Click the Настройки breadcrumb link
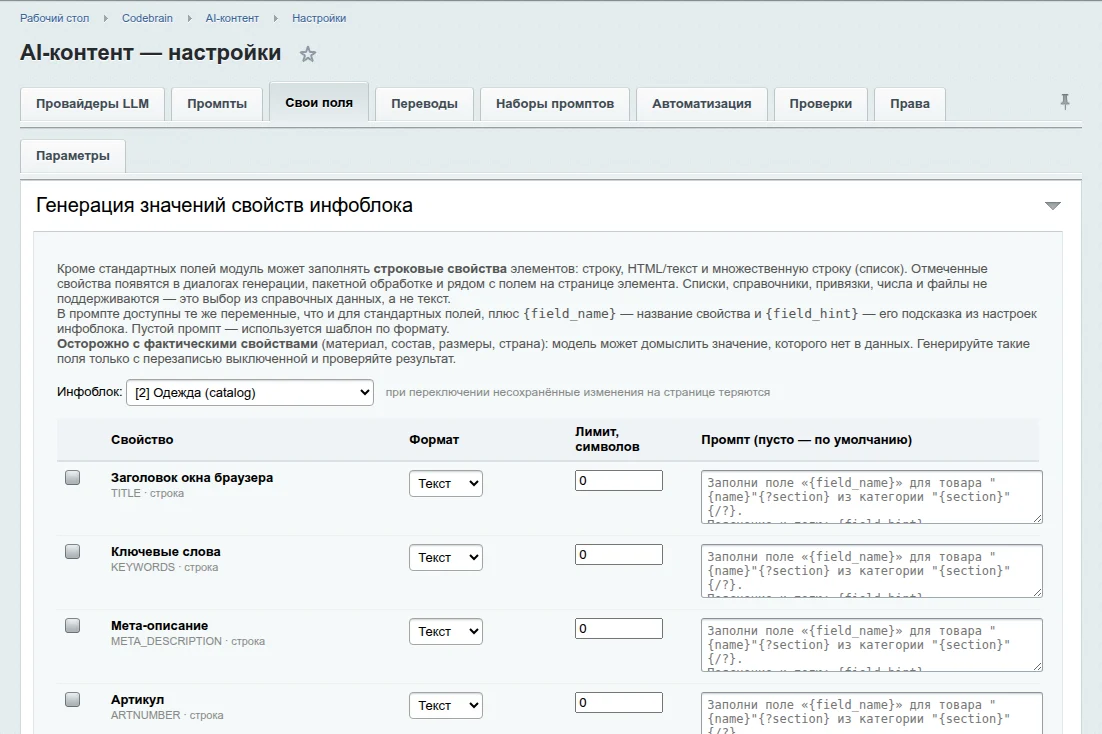 tap(319, 18)
